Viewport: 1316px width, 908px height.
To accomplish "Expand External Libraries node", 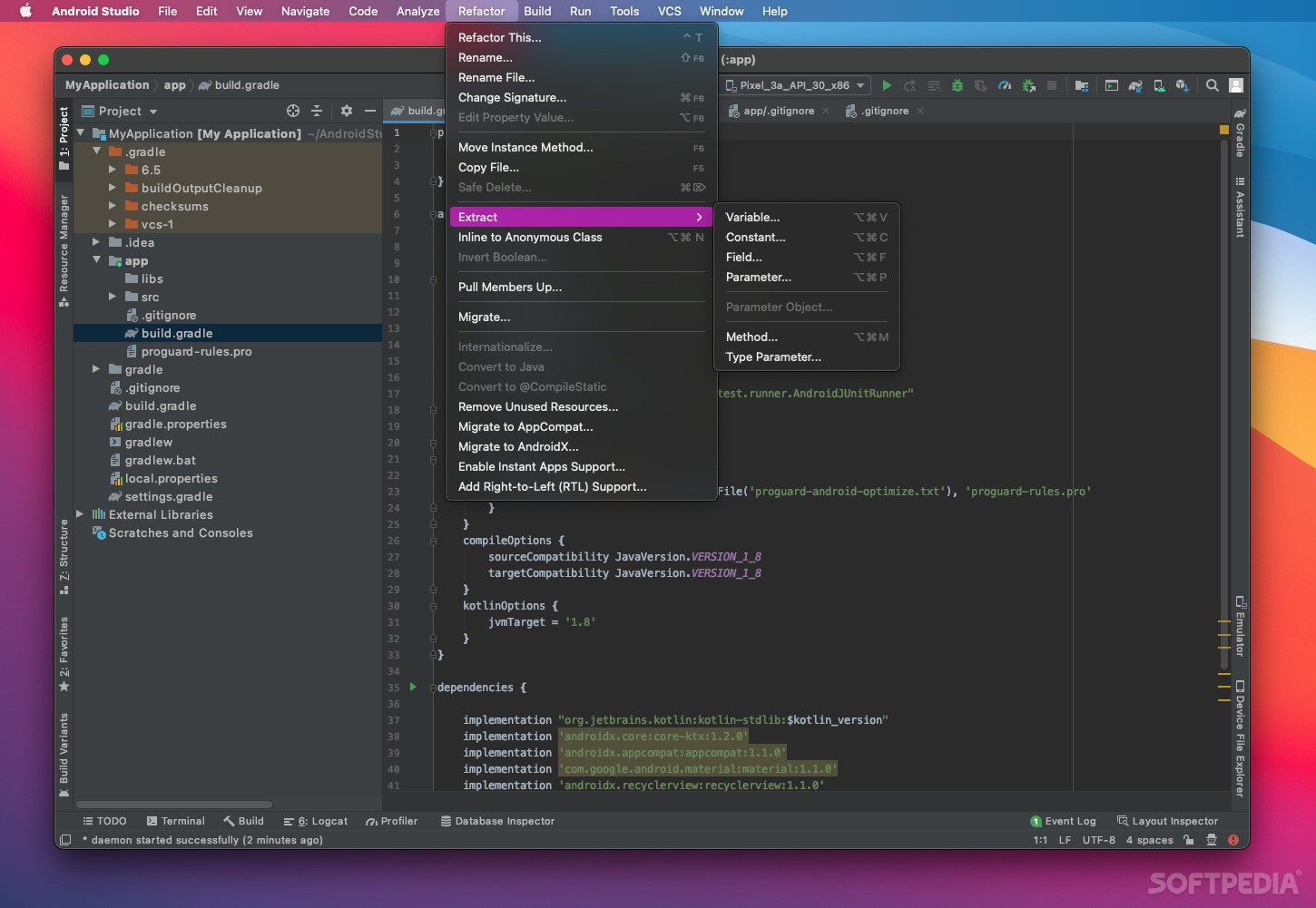I will pyautogui.click(x=81, y=514).
